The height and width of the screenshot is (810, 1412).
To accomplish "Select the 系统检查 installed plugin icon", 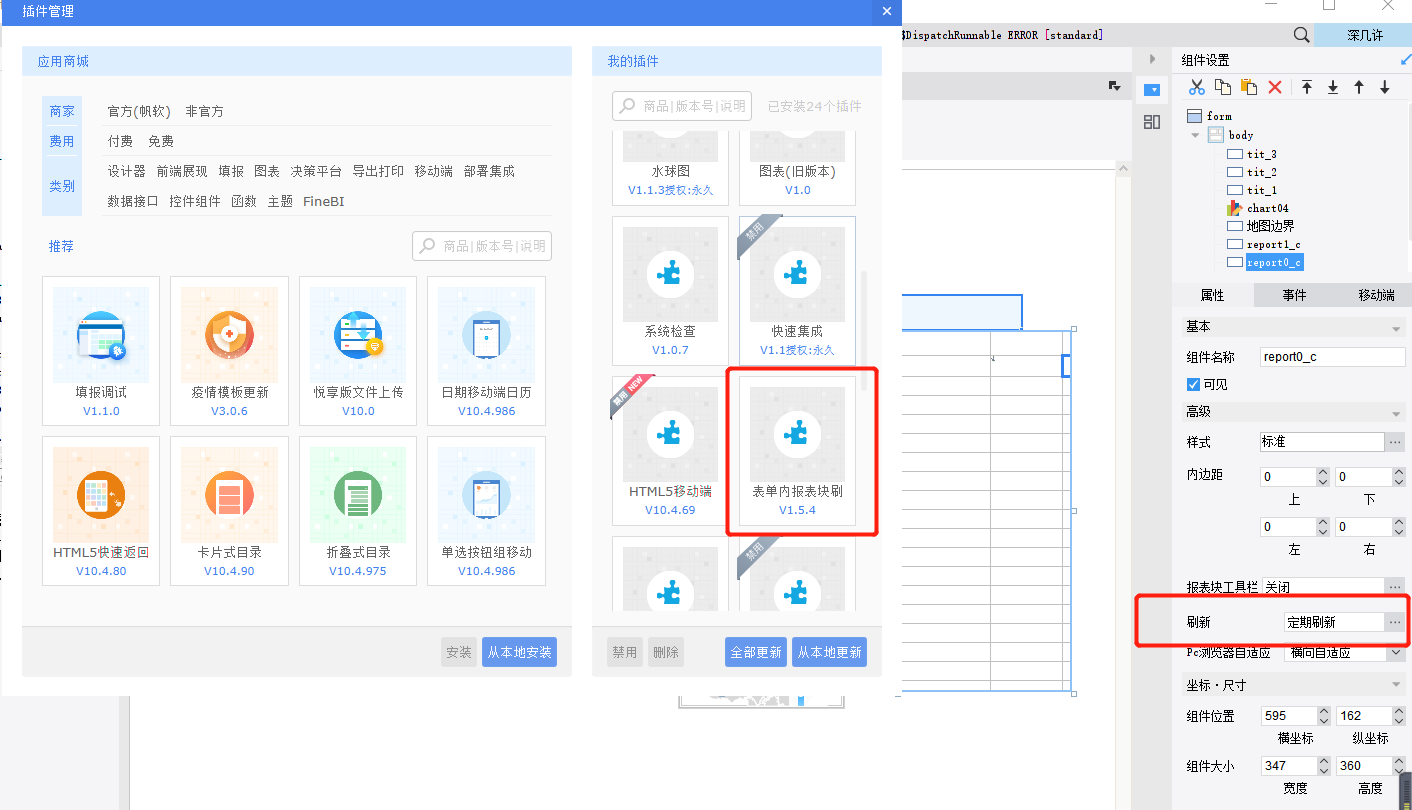I will pyautogui.click(x=670, y=275).
